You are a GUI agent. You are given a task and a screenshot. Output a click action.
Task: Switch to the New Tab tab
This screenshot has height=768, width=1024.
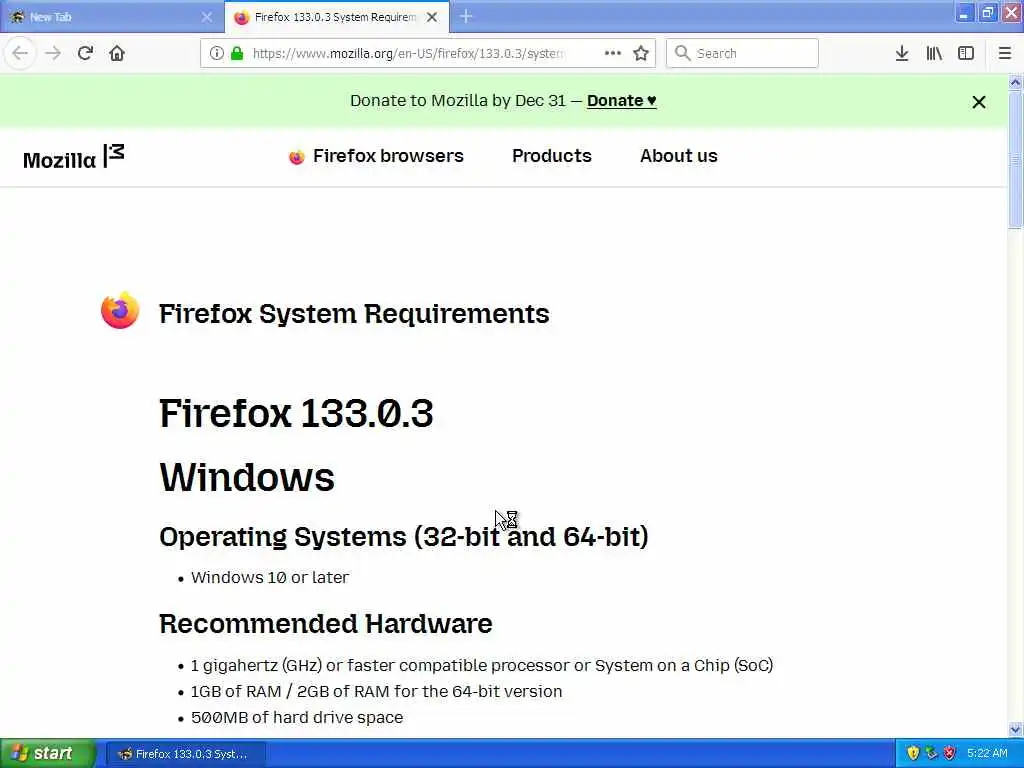[x=112, y=17]
